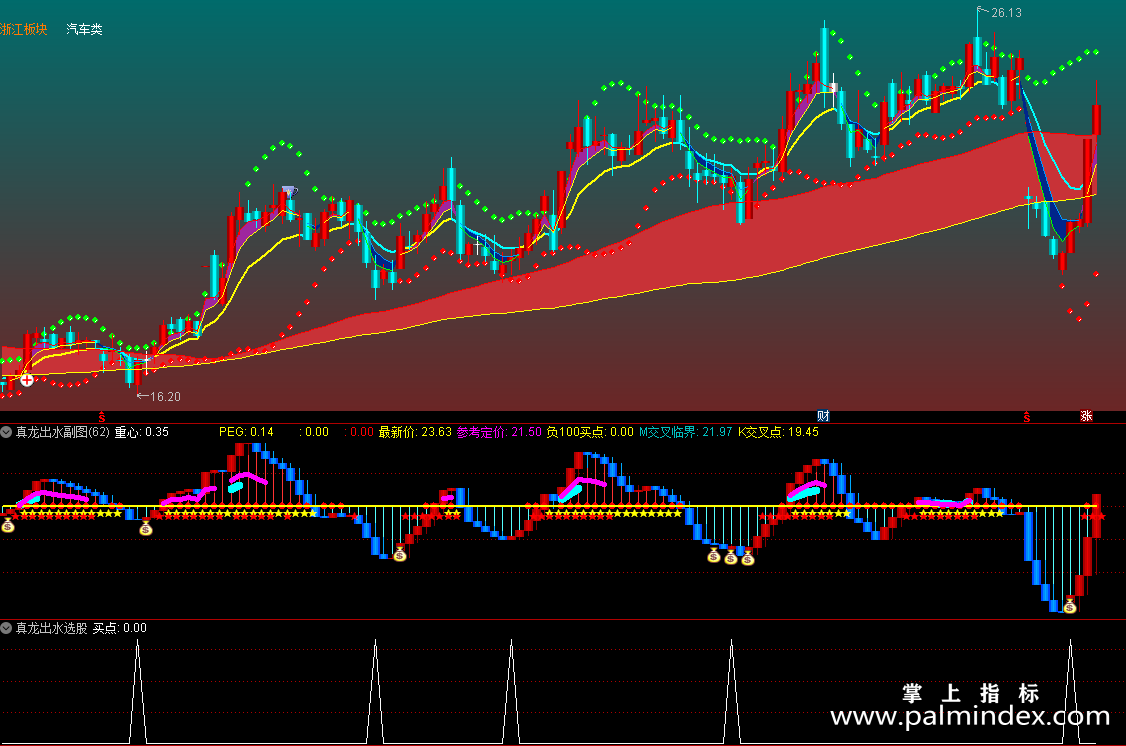The height and width of the screenshot is (746, 1126).
Task: Click the white circle red plus marker
Action: click(x=27, y=380)
